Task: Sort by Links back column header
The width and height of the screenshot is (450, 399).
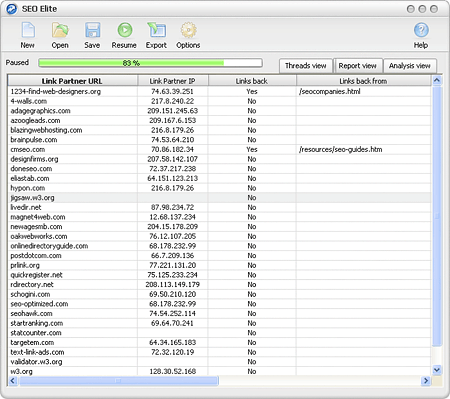Action: pos(252,81)
